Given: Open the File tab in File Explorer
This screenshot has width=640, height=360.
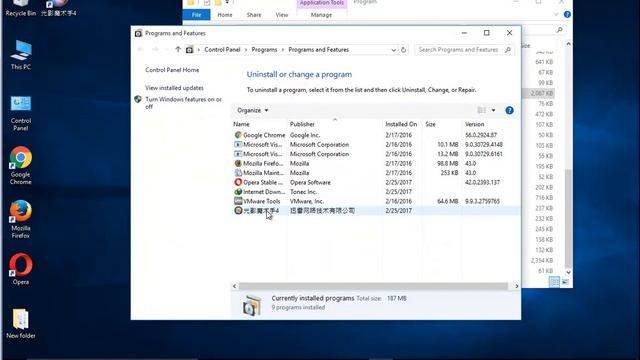Looking at the screenshot, I should [x=196, y=15].
